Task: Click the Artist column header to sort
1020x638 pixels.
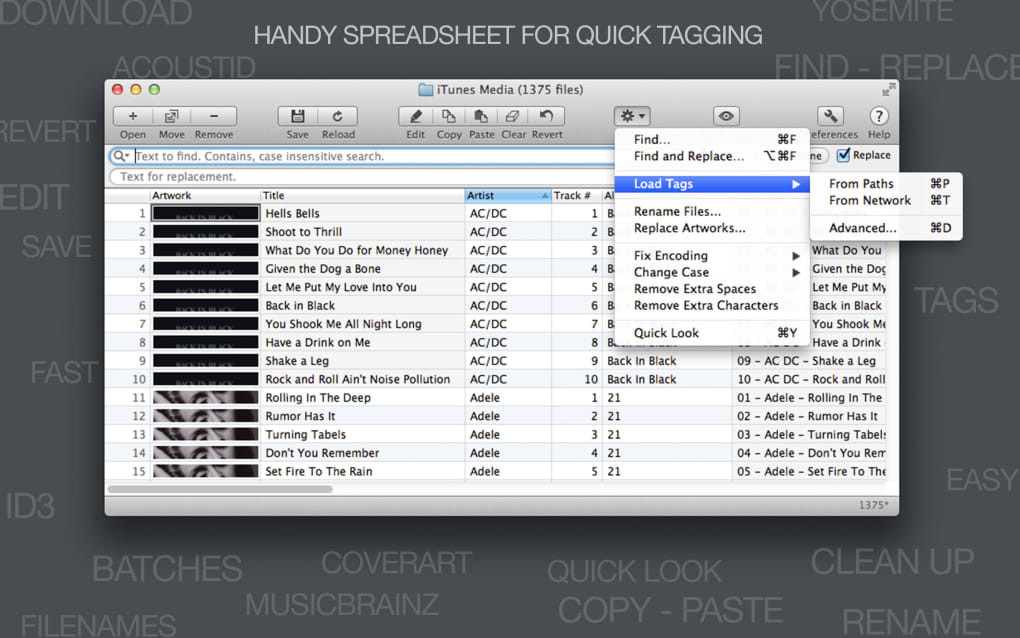Action: pyautogui.click(x=507, y=196)
